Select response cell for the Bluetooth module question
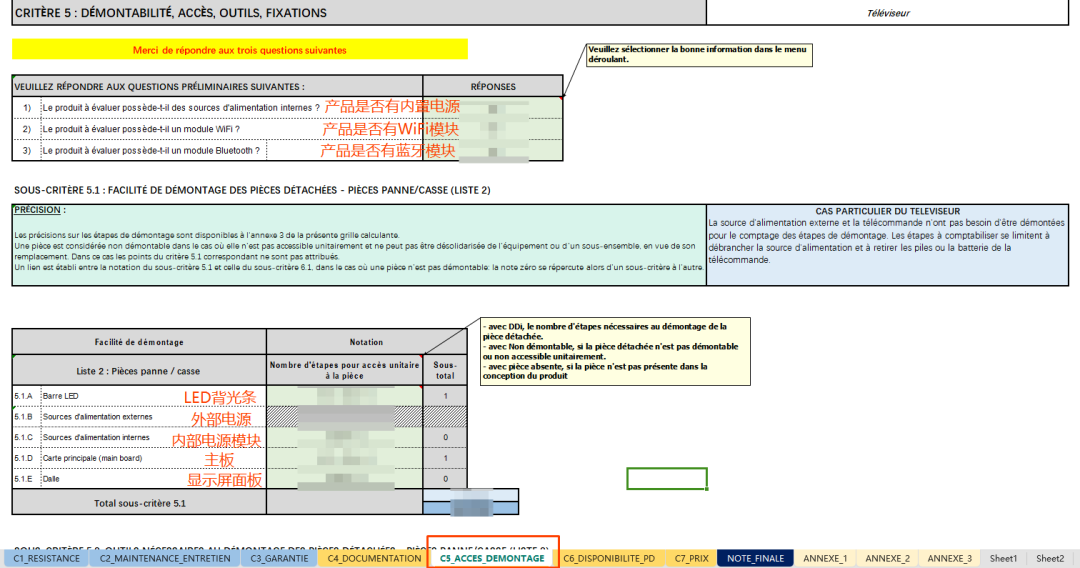This screenshot has height=568, width=1080. (492, 150)
